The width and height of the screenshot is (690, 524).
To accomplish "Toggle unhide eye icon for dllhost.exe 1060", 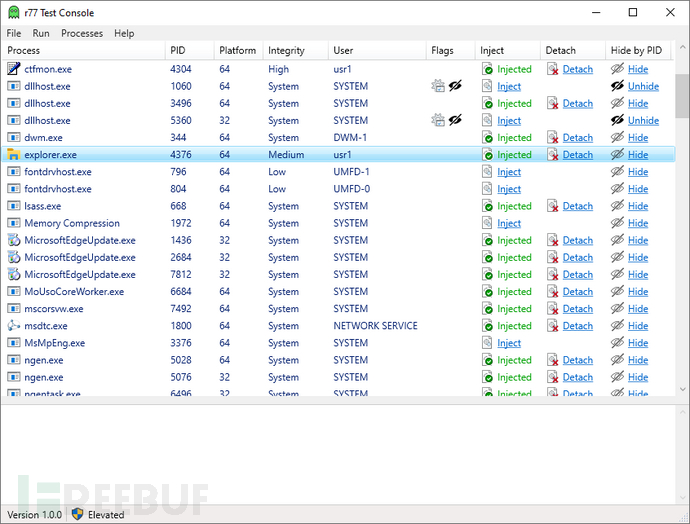I will pos(617,86).
